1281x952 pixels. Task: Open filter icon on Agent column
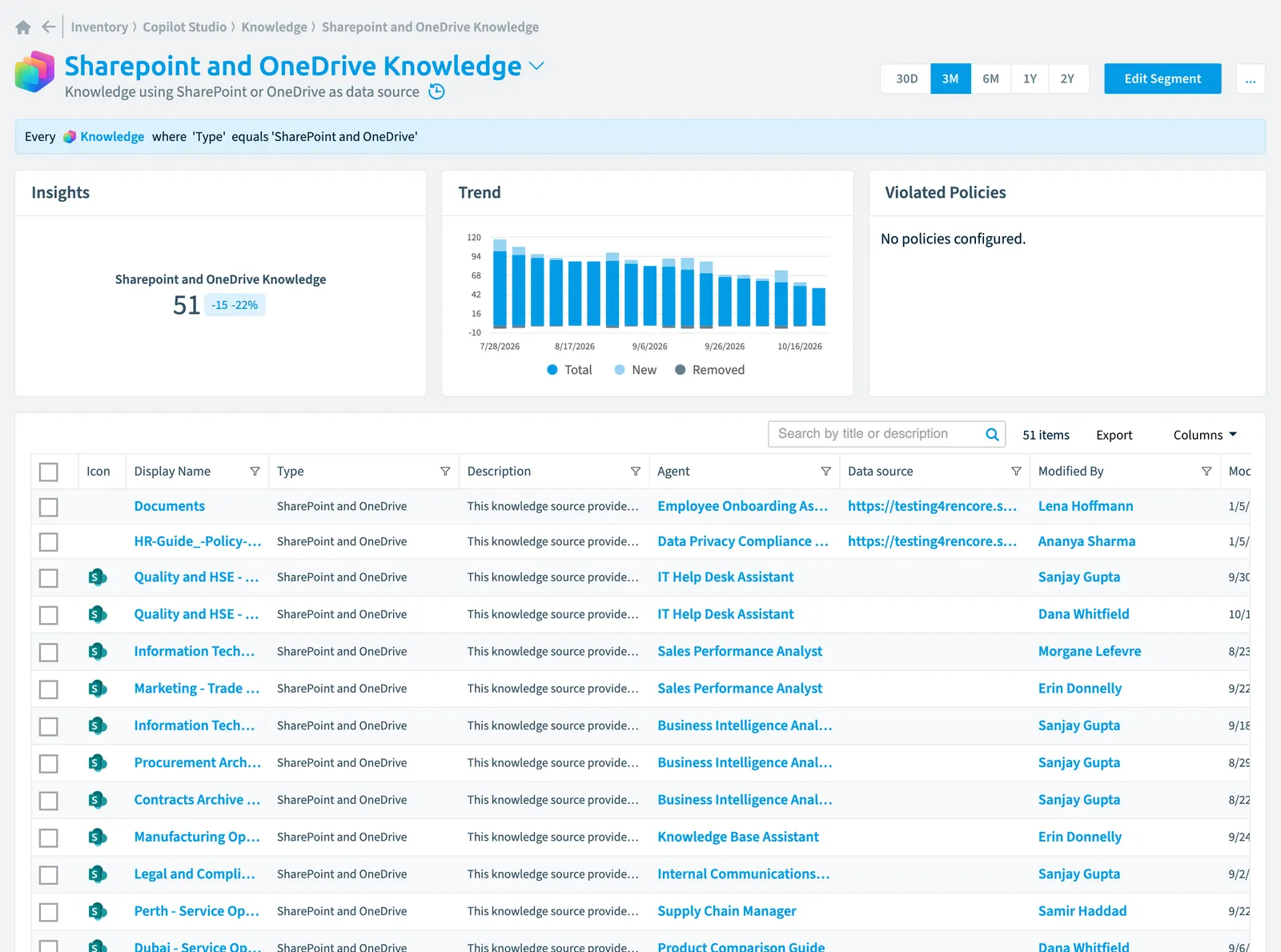pyautogui.click(x=826, y=472)
